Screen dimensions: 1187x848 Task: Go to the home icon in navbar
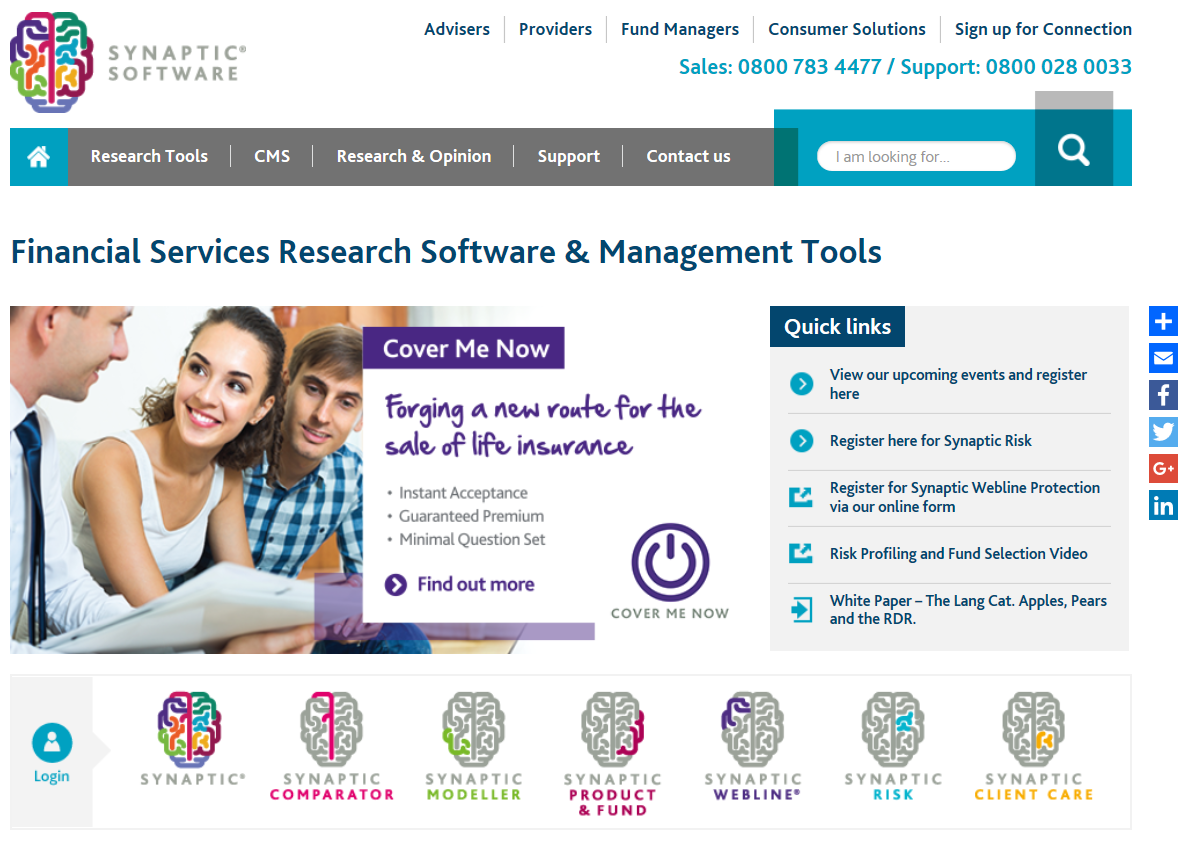tap(39, 157)
